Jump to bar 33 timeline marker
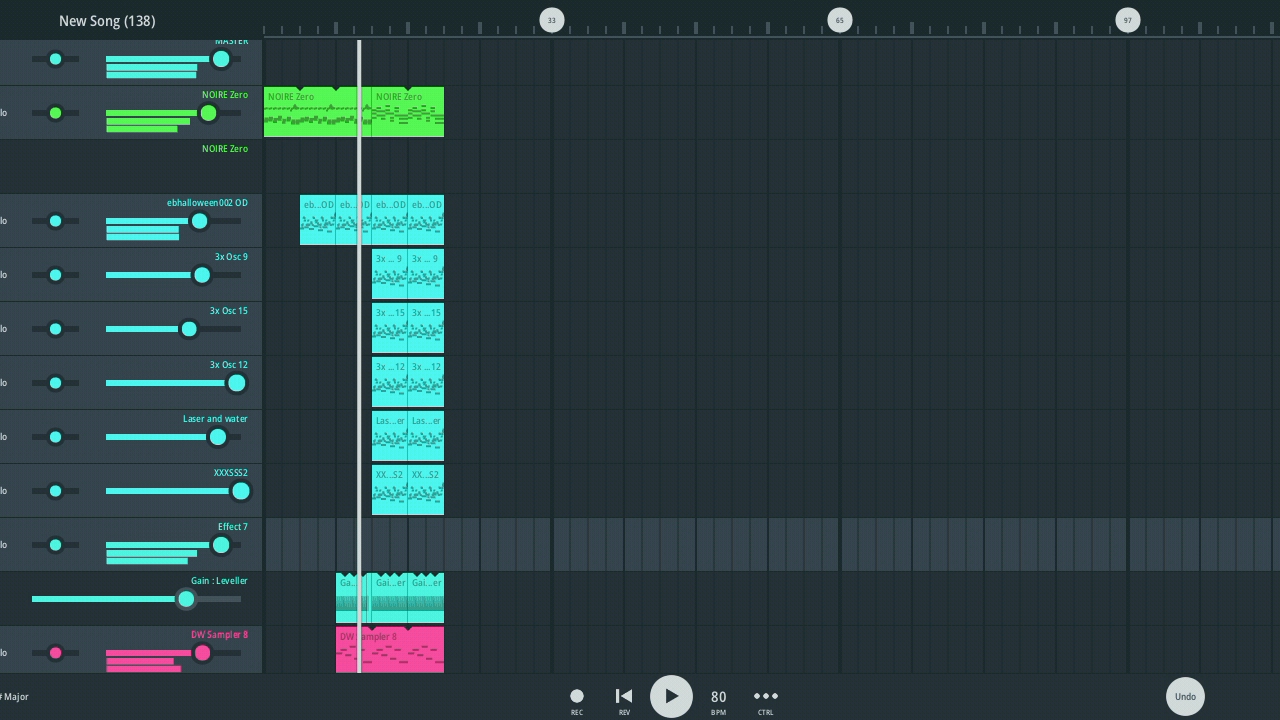The width and height of the screenshot is (1280, 720). (551, 20)
